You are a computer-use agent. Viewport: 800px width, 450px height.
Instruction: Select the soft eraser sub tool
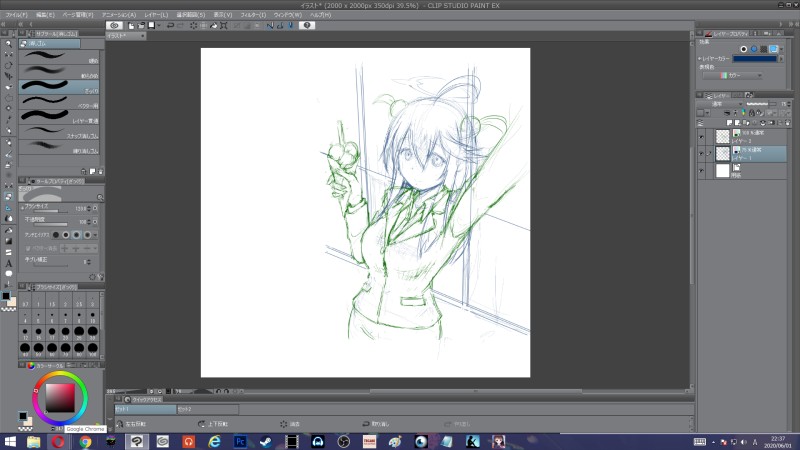click(59, 71)
